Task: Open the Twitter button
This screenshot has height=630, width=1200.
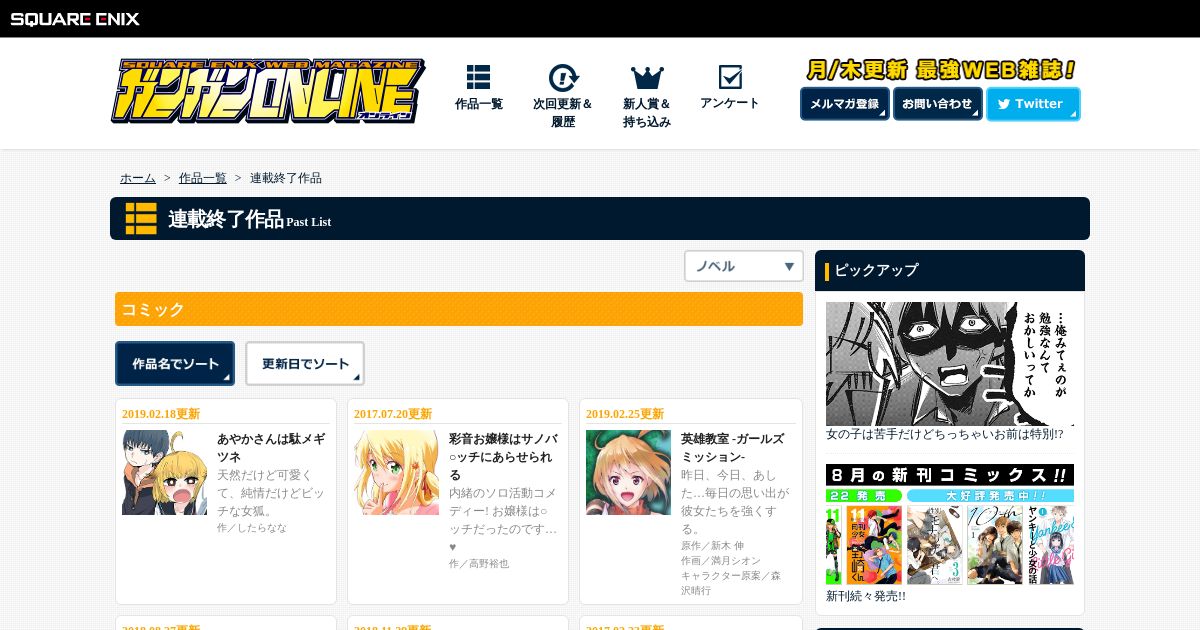Action: [x=1033, y=104]
